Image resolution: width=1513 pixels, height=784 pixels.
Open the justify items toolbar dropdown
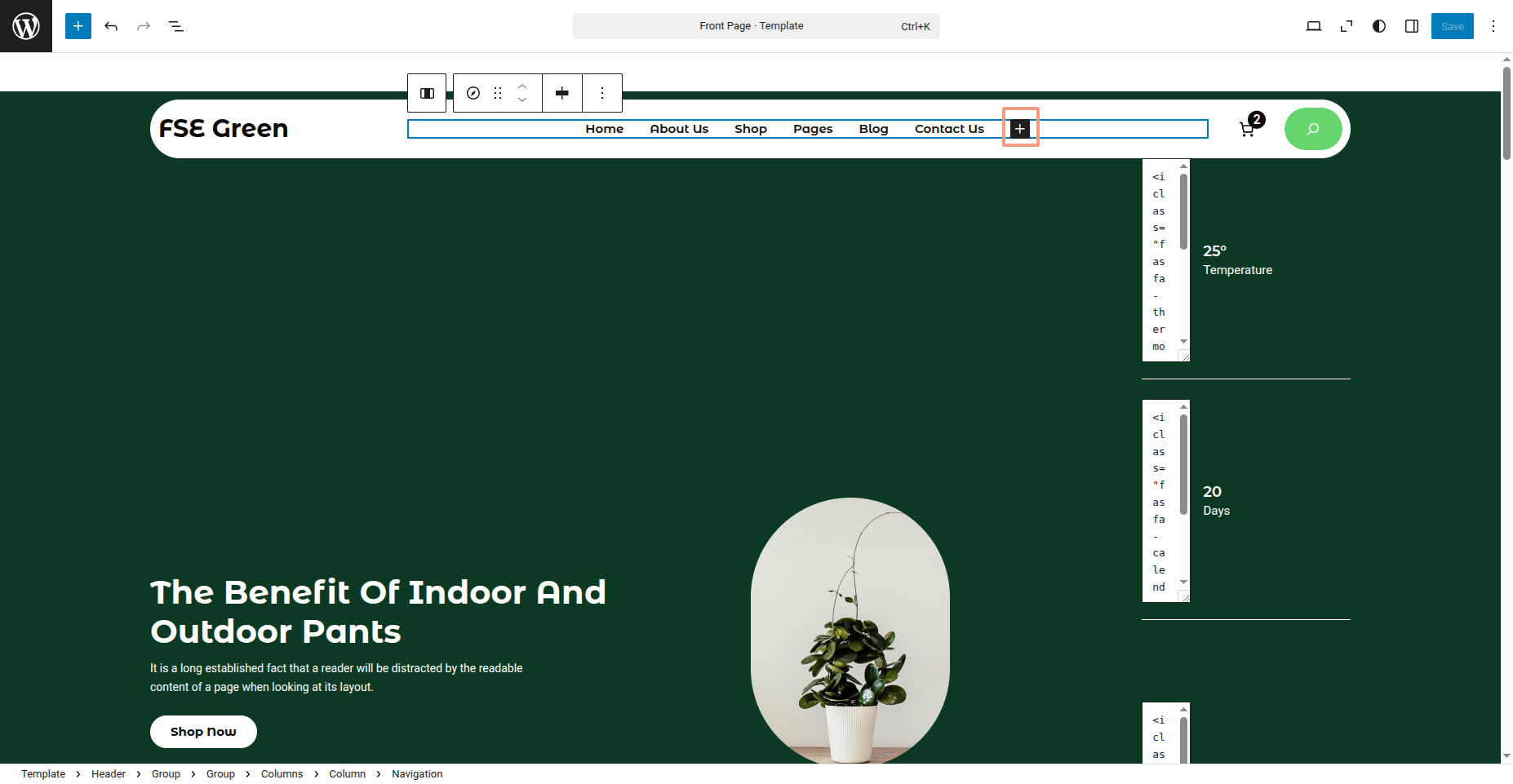coord(562,93)
